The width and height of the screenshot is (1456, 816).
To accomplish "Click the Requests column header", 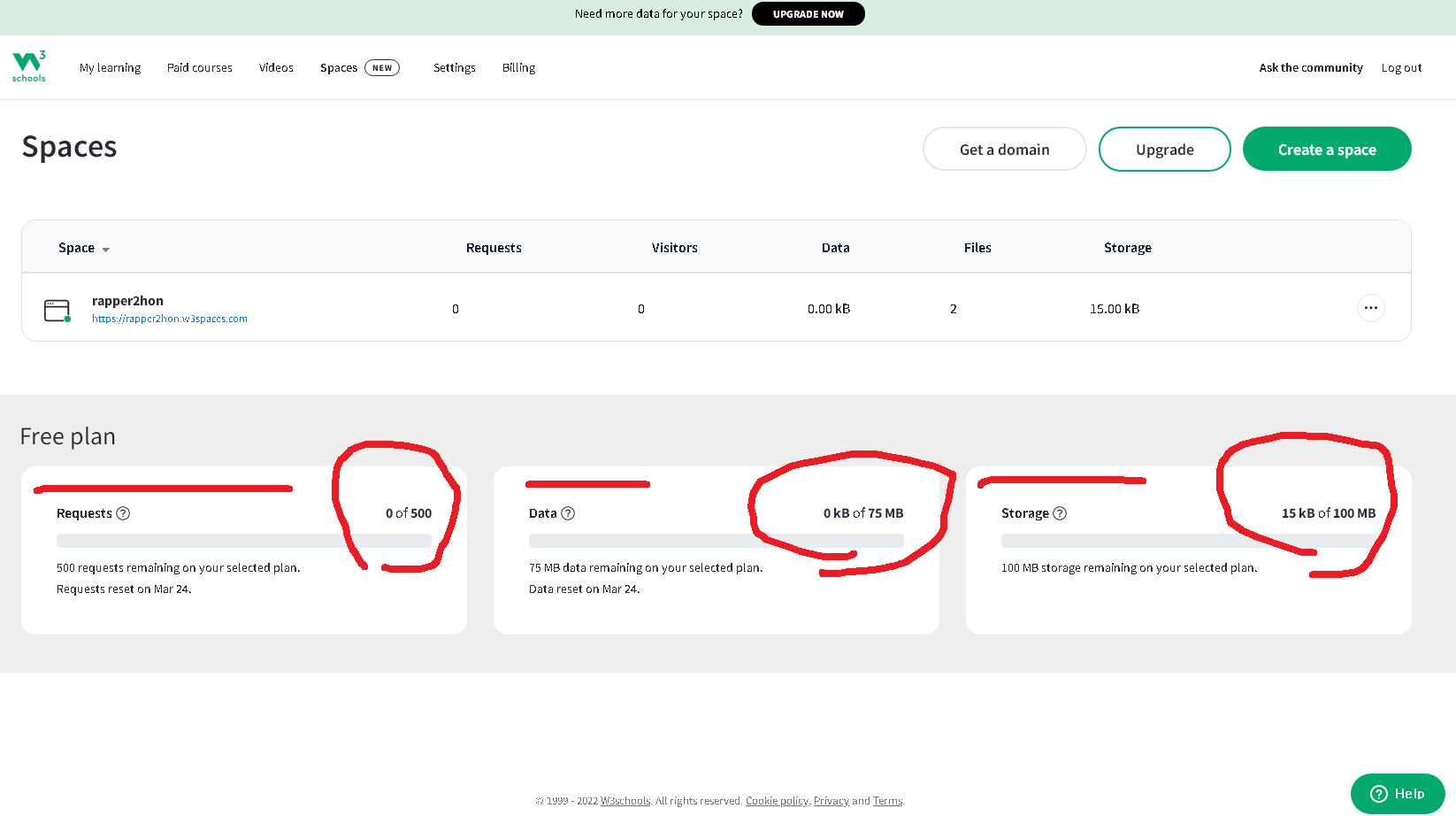I will (494, 248).
